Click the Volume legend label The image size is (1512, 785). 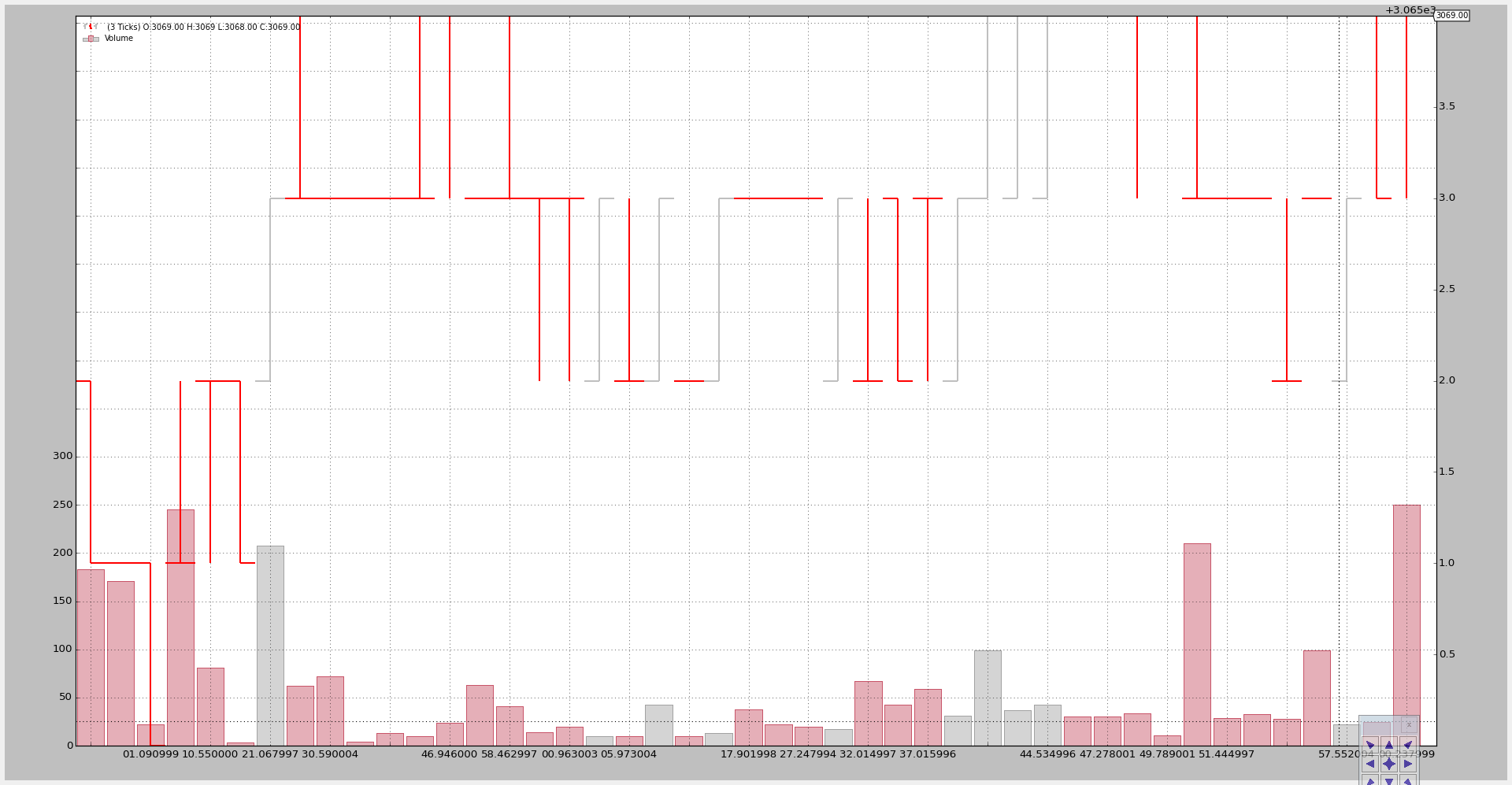click(x=119, y=39)
